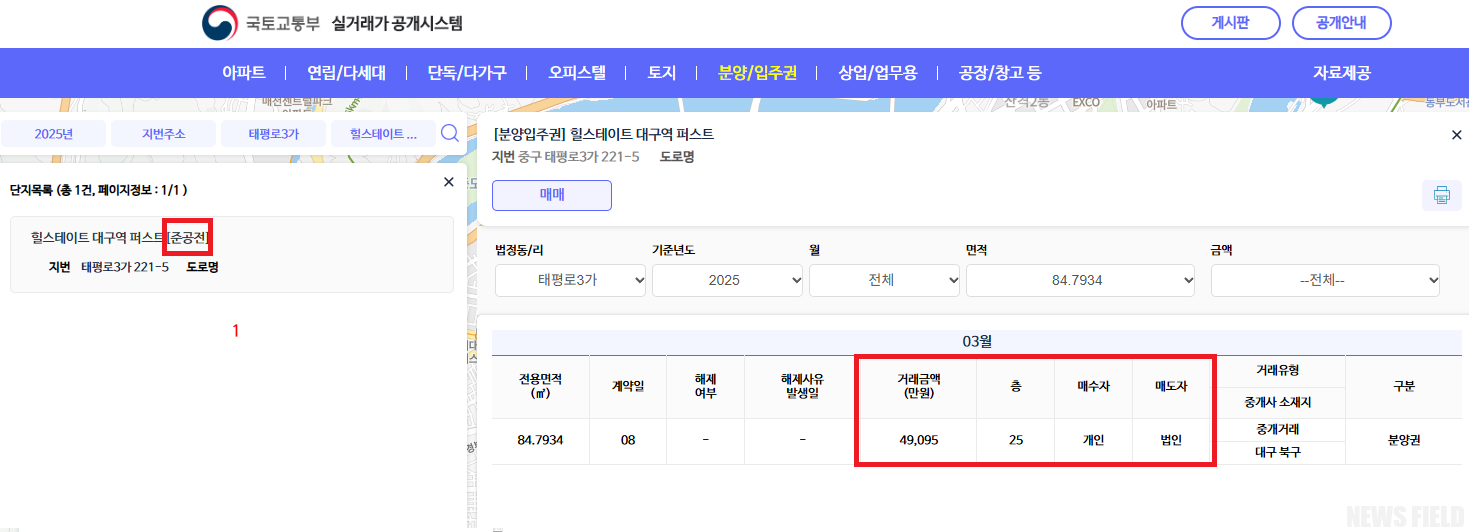
Task: Print the transaction details via printer icon
Action: pyautogui.click(x=1441, y=196)
